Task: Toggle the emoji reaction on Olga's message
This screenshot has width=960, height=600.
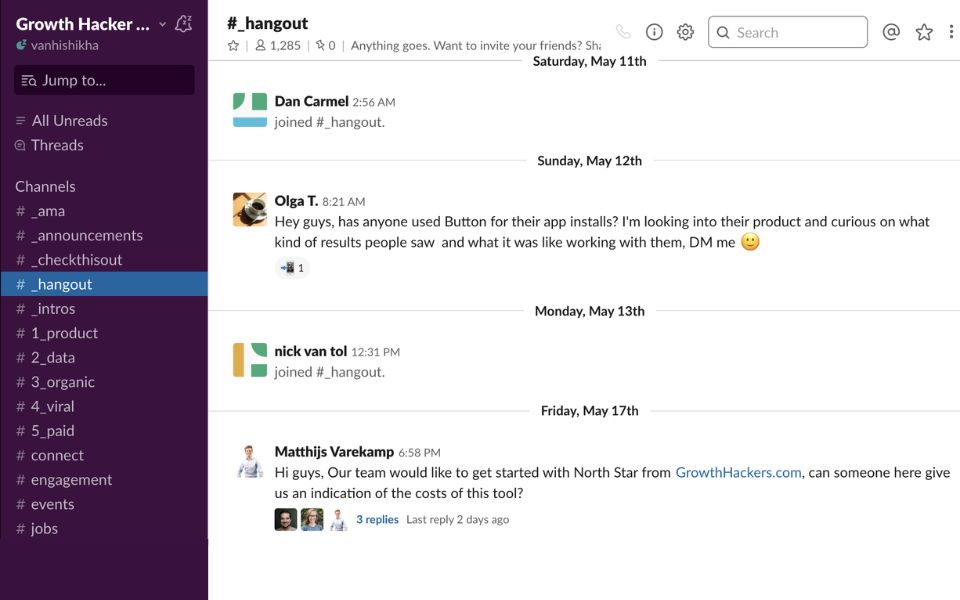Action: [x=292, y=268]
